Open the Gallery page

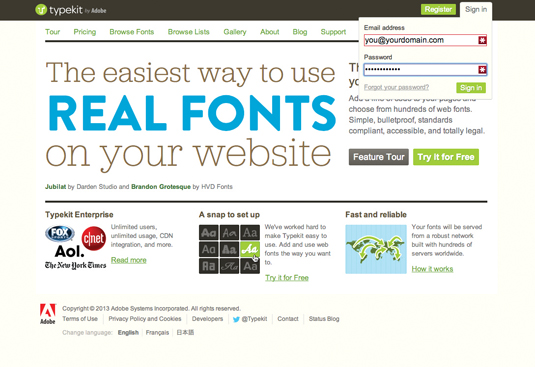tap(235, 32)
